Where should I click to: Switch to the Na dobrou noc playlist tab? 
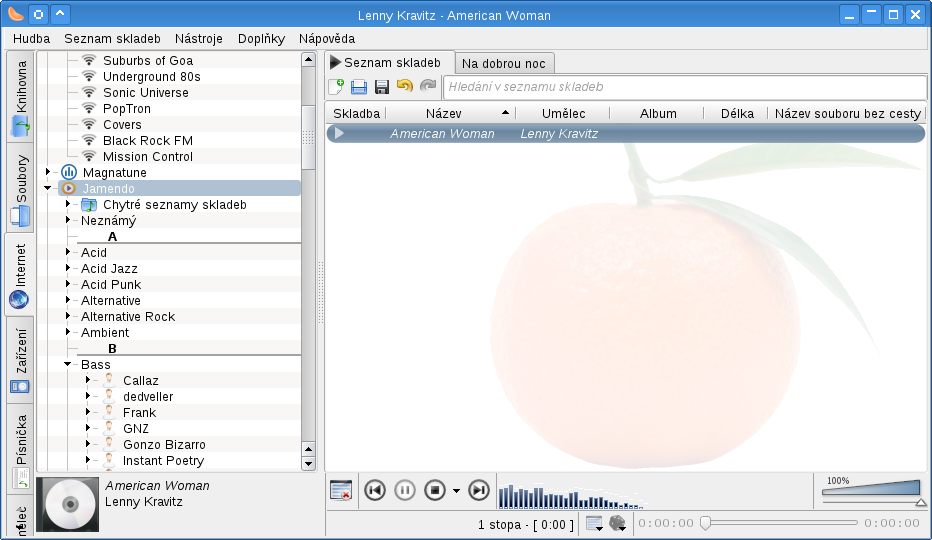coord(504,64)
